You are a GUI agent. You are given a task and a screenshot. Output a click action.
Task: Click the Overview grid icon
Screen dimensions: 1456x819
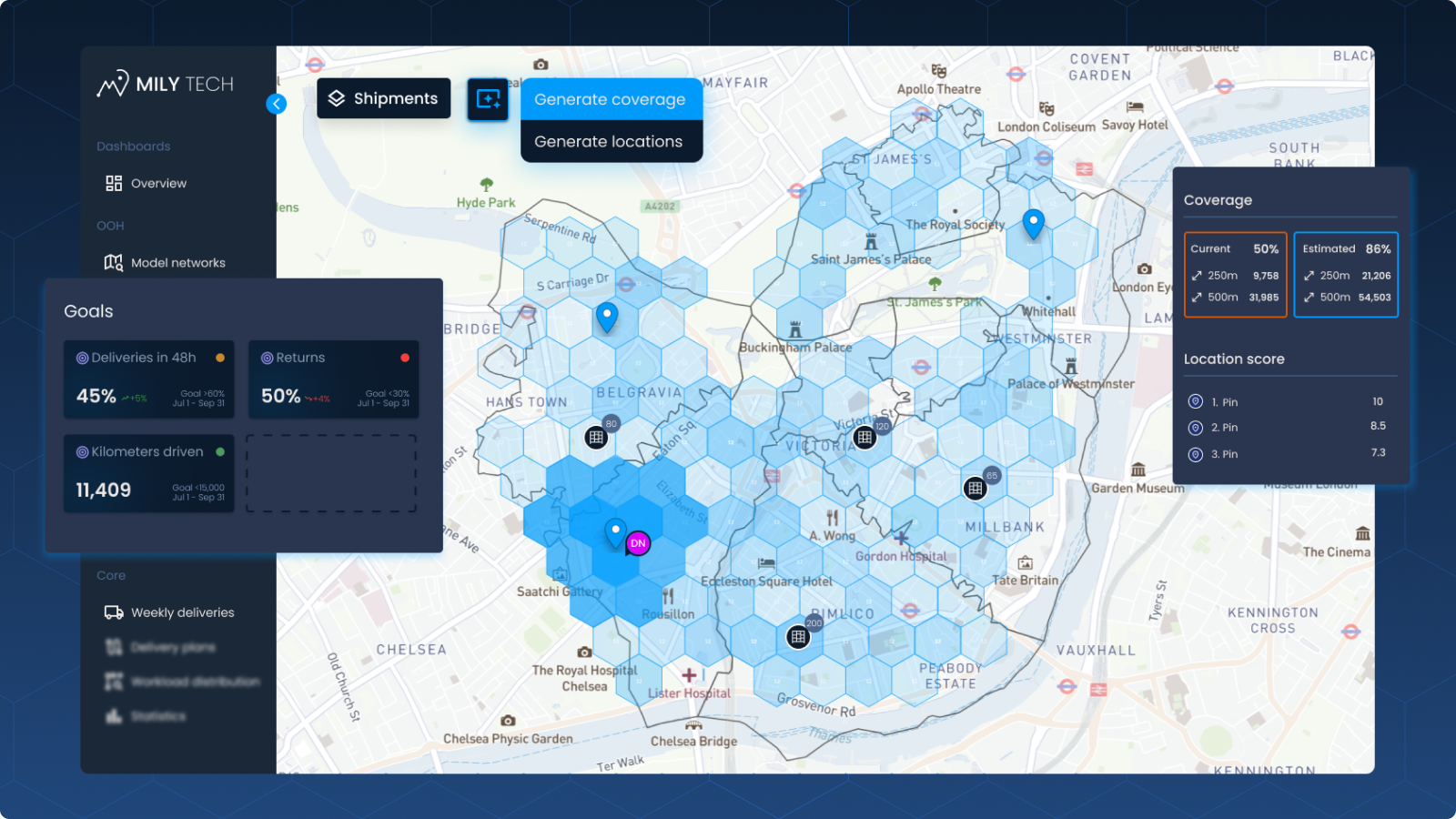(114, 183)
